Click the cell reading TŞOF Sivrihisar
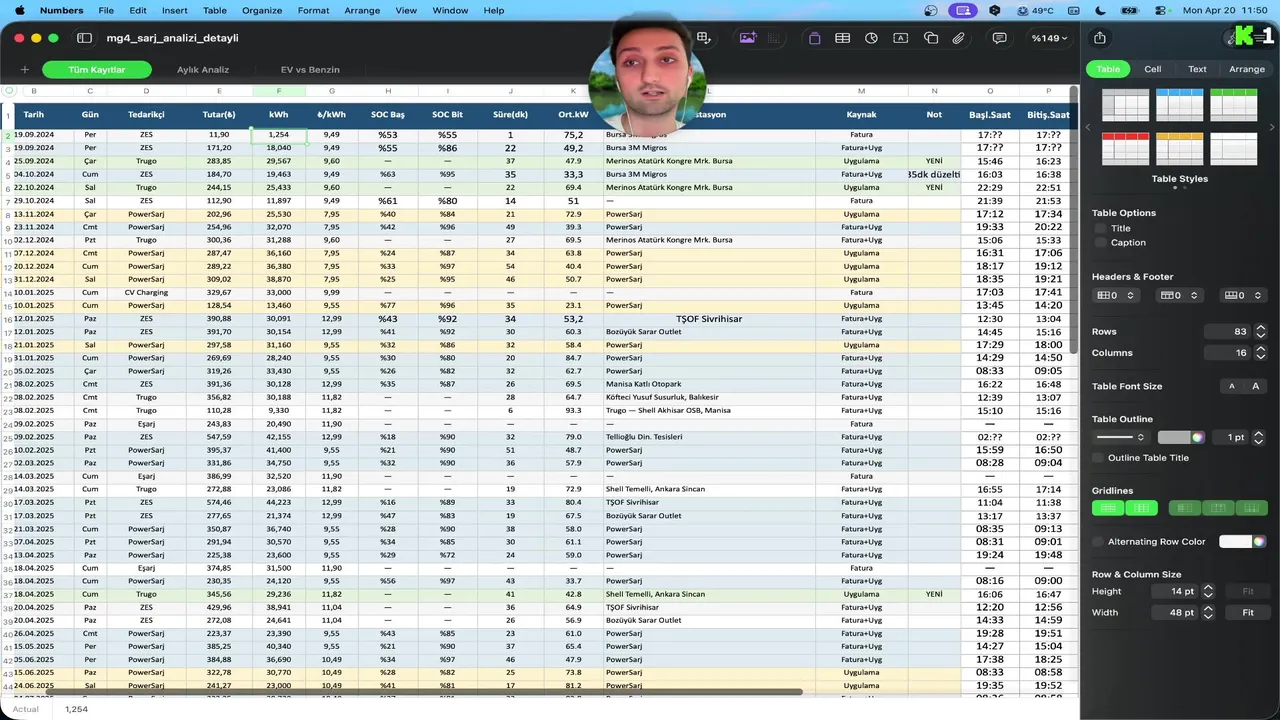Image resolution: width=1280 pixels, height=720 pixels. (709, 319)
